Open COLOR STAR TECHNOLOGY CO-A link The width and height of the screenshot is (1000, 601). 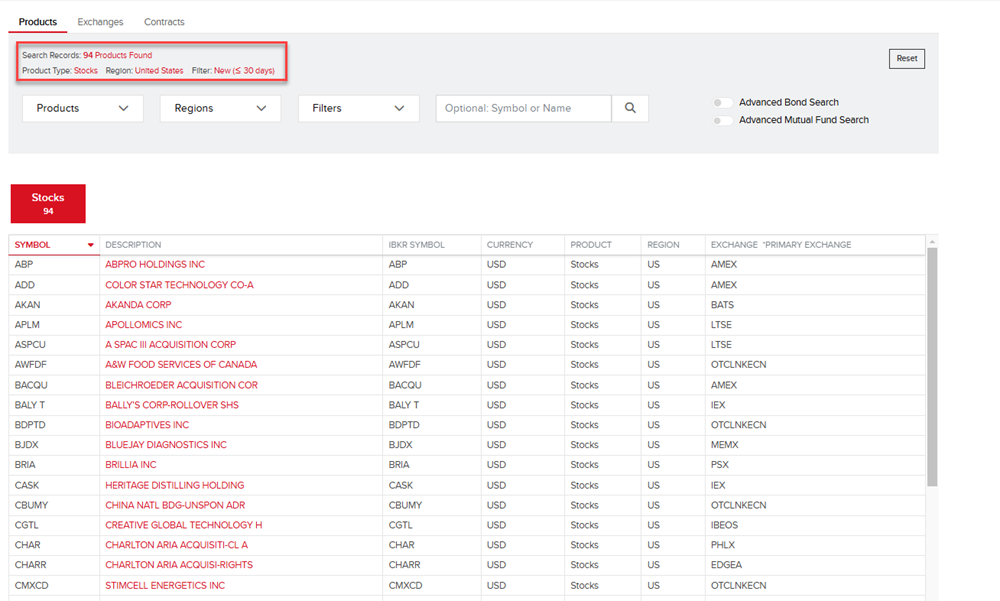coord(179,285)
